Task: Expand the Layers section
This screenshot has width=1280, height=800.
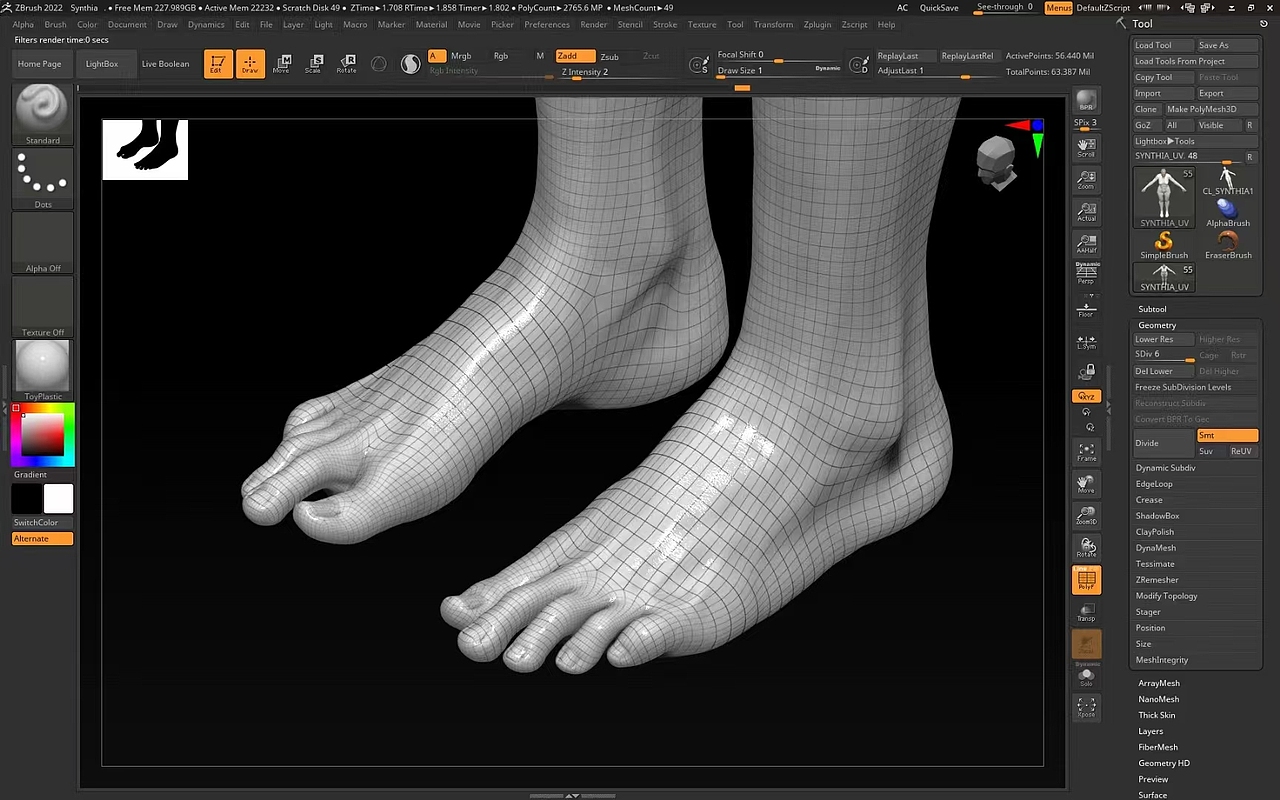Action: tap(1151, 731)
